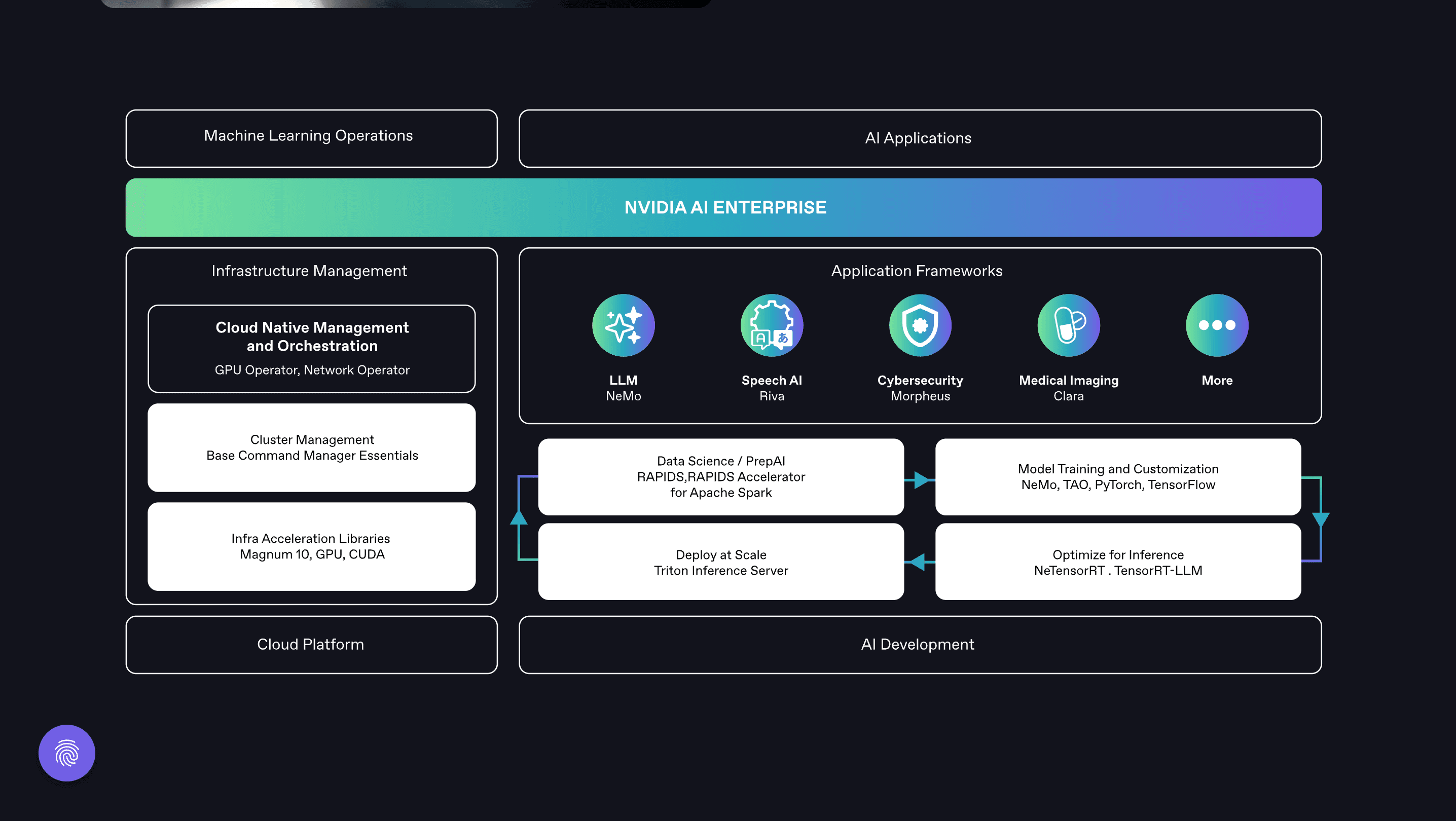Screen dimensions: 1456x821
Task: Select the Cluster Management card
Action: tap(311, 447)
